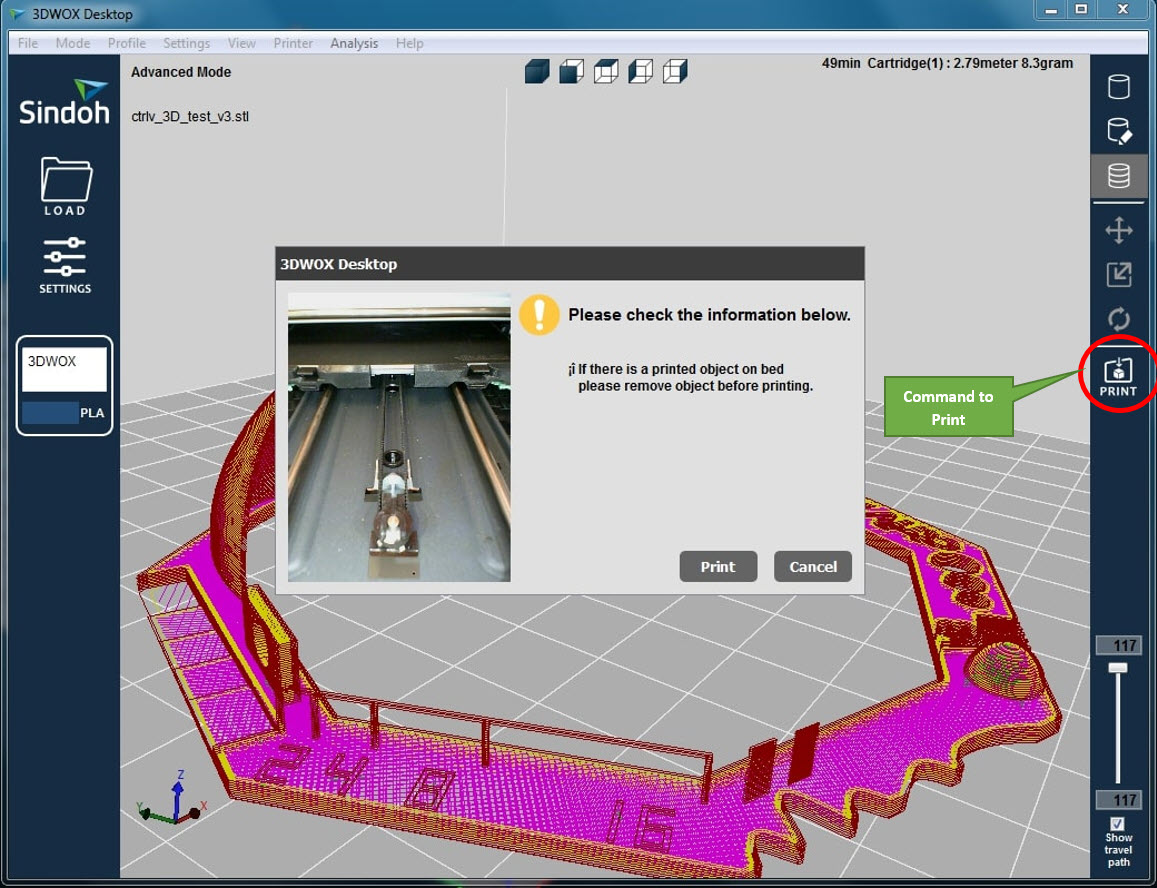Click the PRINT icon in sidebar
The image size is (1157, 888).
tap(1119, 376)
